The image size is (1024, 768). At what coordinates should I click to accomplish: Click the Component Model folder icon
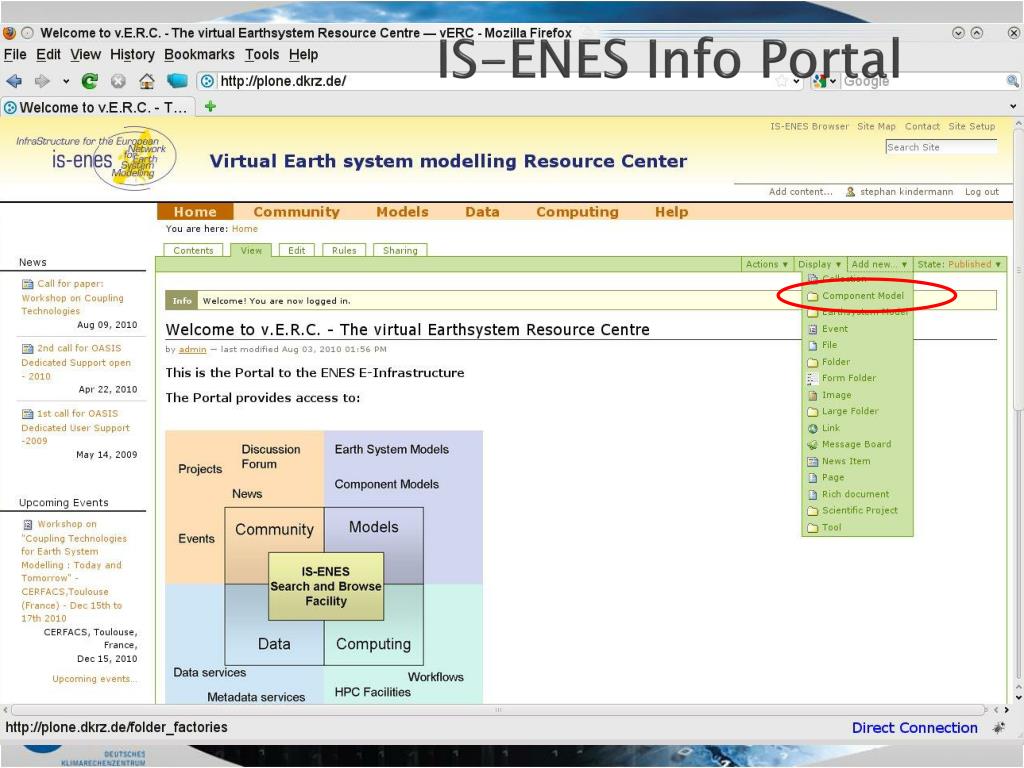coord(812,296)
